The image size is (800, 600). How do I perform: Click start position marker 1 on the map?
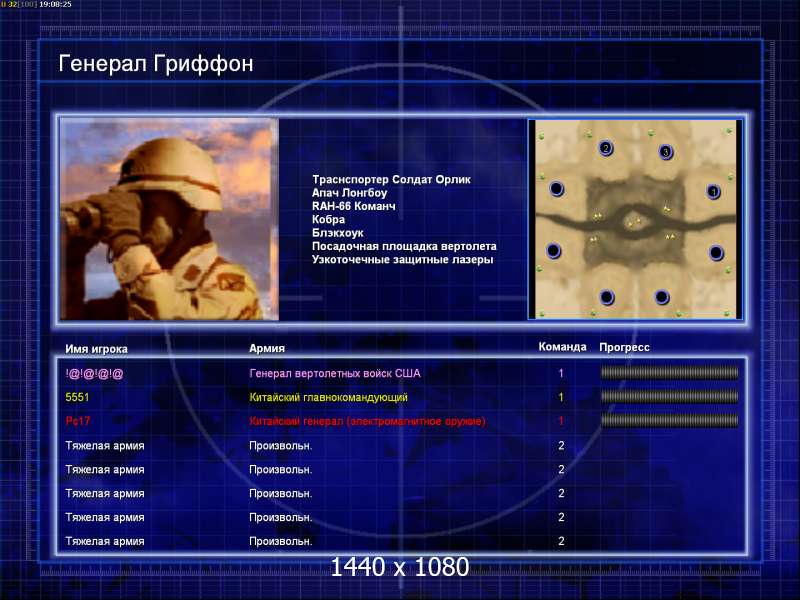pos(713,192)
